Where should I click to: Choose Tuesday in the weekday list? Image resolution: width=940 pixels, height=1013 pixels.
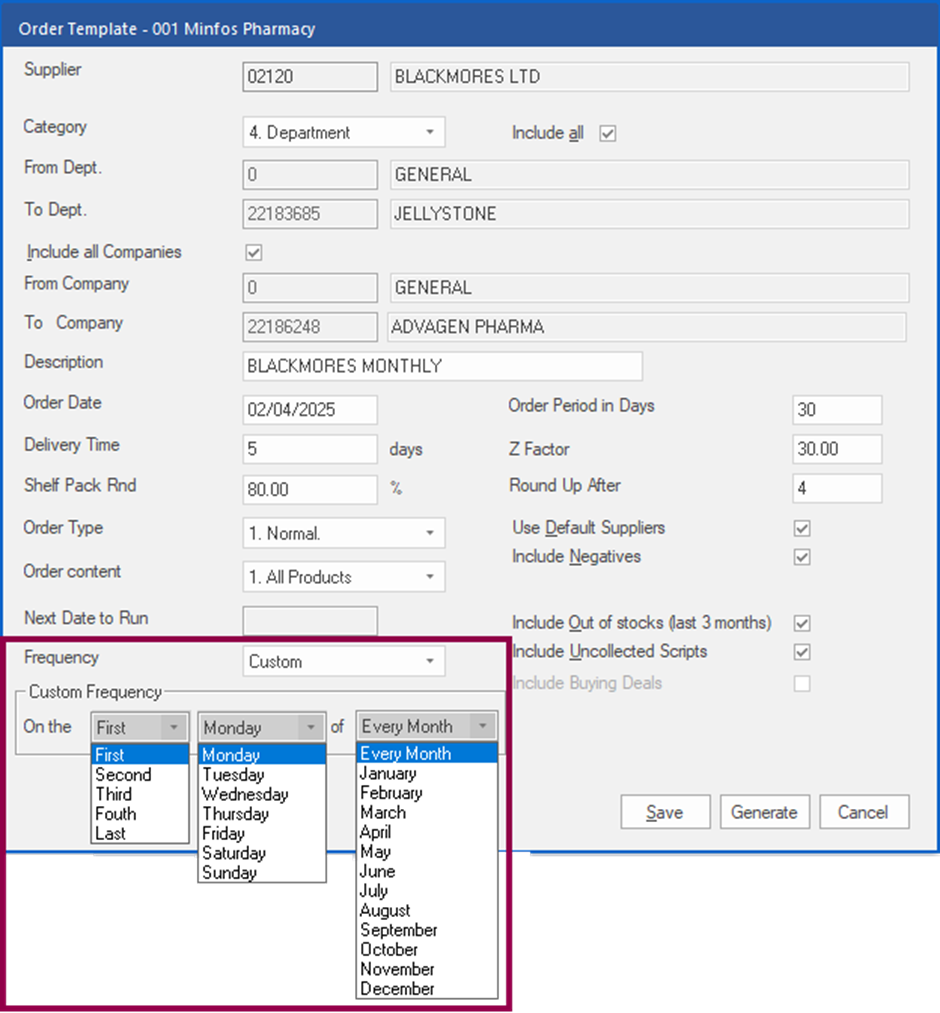click(x=262, y=775)
